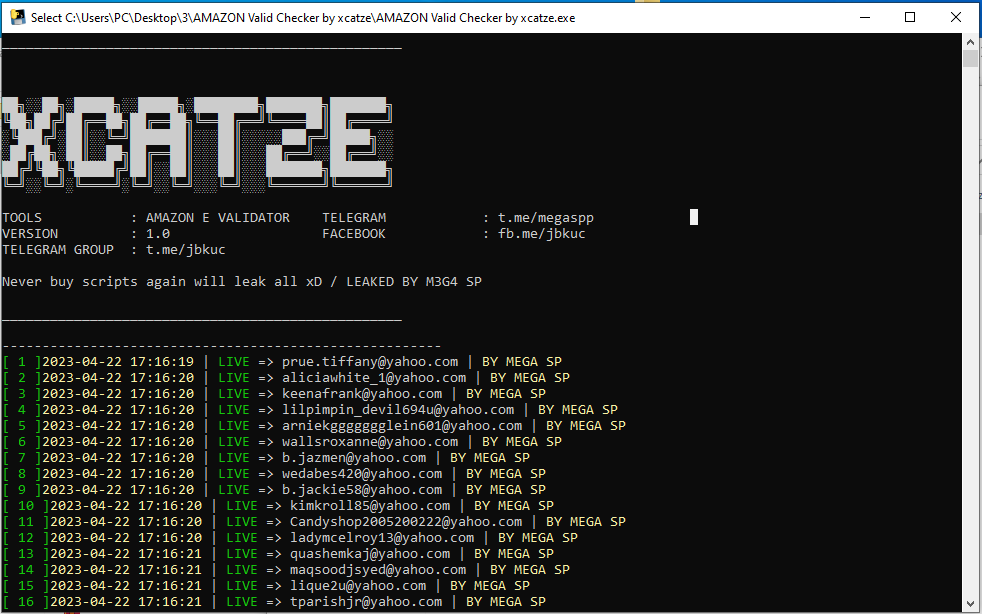This screenshot has height=614, width=982.
Task: Click the green LIVE status on row 1
Action: [234, 362]
